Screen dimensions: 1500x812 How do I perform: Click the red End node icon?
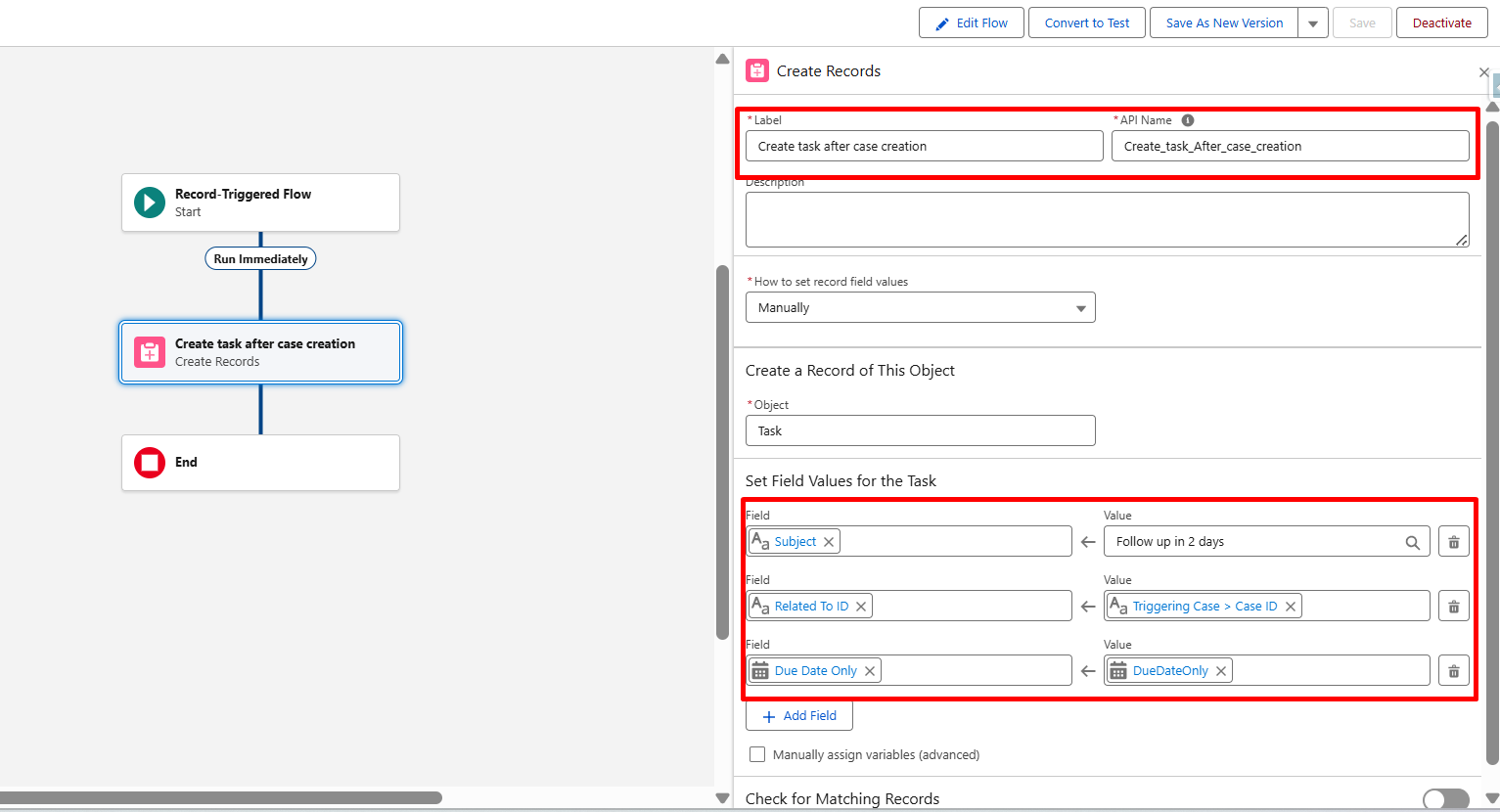[150, 463]
